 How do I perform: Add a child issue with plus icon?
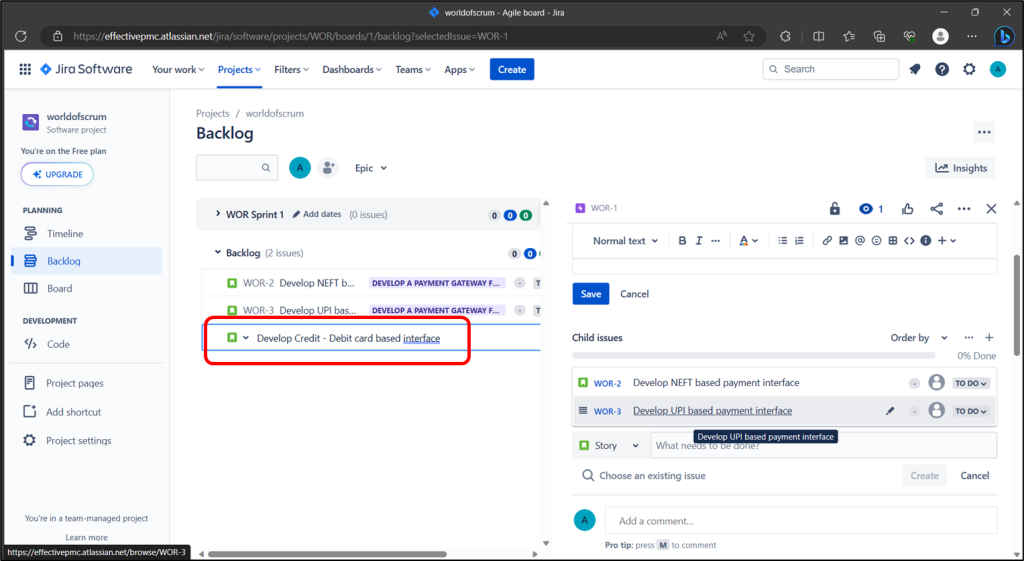click(x=989, y=338)
